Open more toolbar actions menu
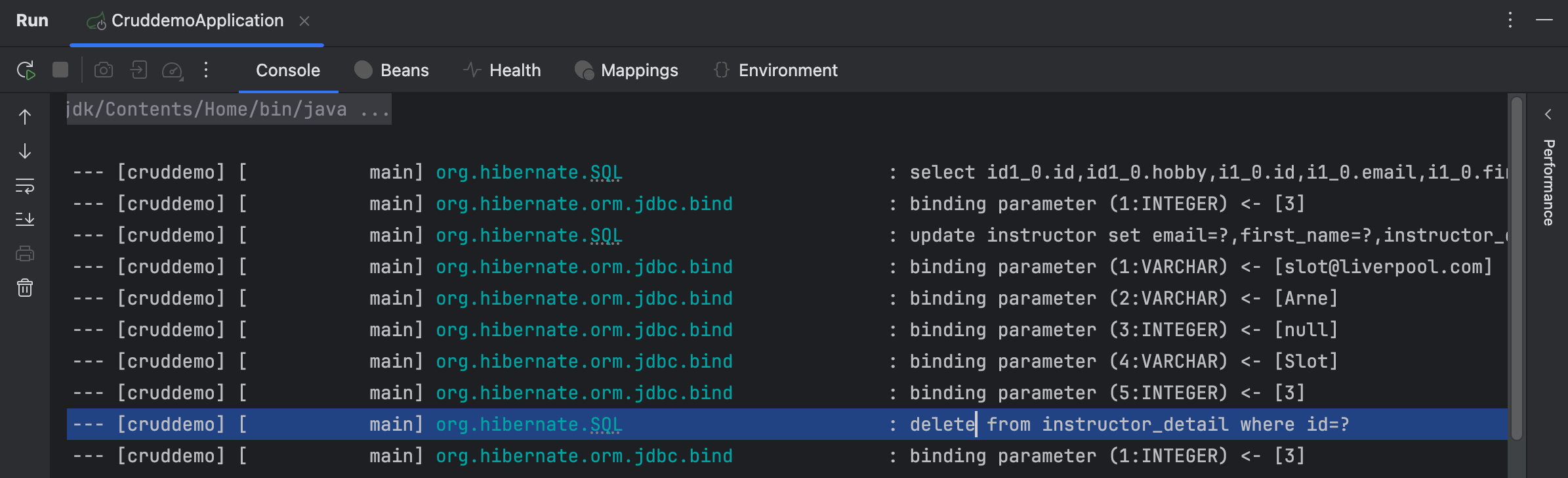The image size is (1568, 478). [x=206, y=70]
